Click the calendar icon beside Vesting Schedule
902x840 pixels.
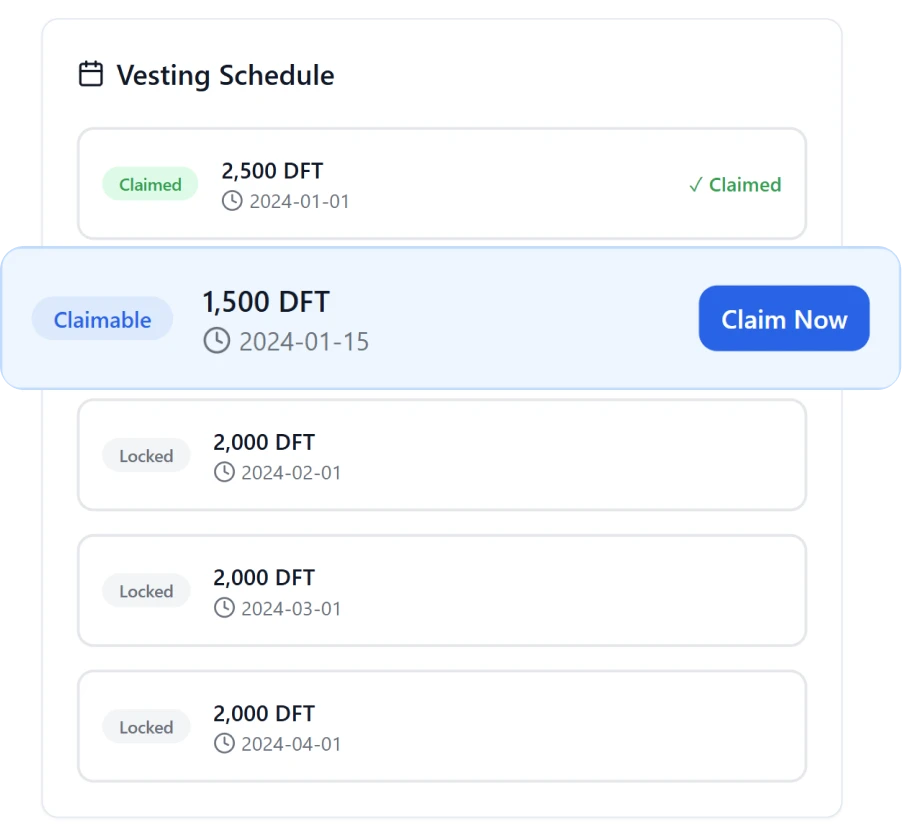(x=90, y=73)
